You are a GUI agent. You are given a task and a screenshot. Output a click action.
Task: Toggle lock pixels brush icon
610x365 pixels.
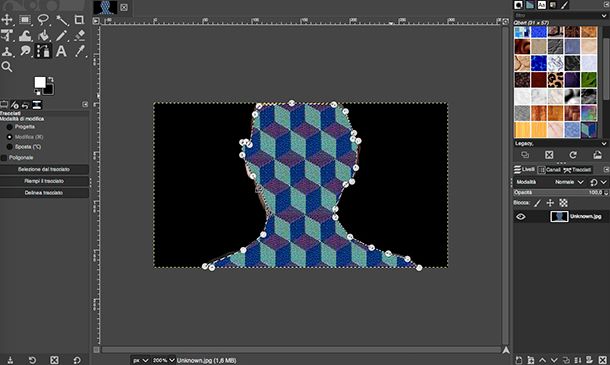pyautogui.click(x=538, y=203)
